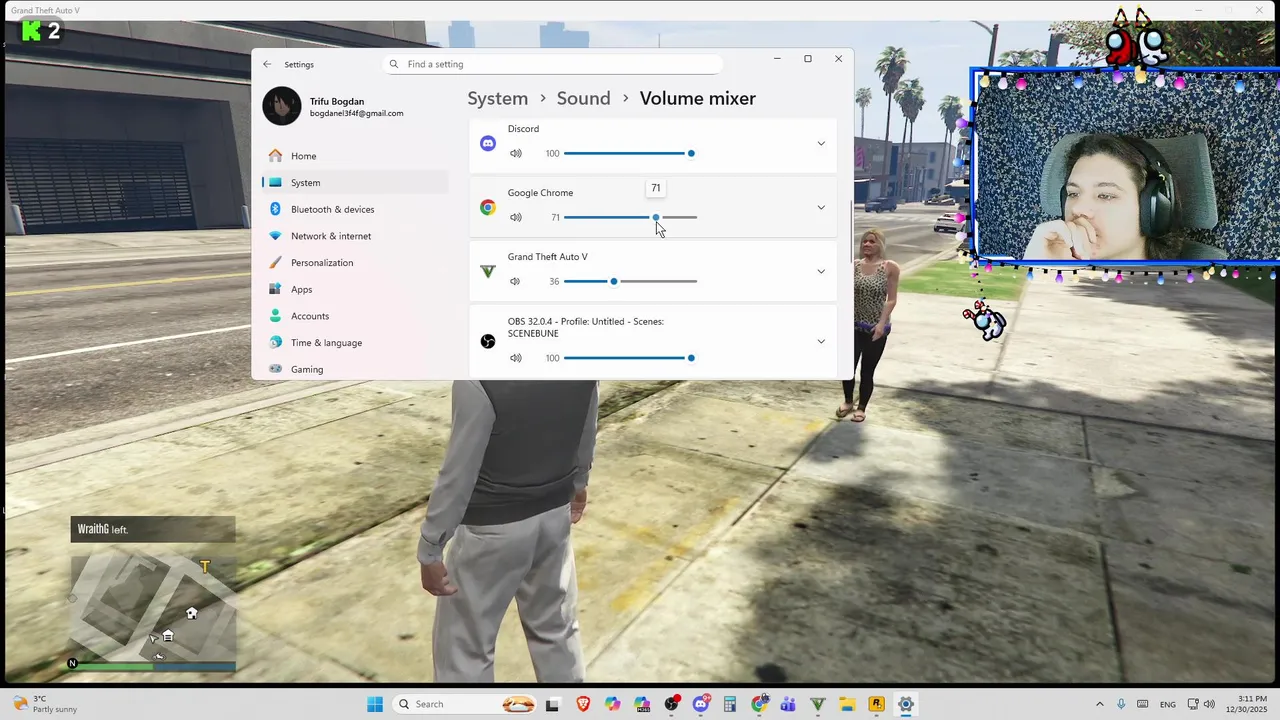Mute Google Chrome via its speaker icon
This screenshot has height=720, width=1280.
[x=516, y=217]
